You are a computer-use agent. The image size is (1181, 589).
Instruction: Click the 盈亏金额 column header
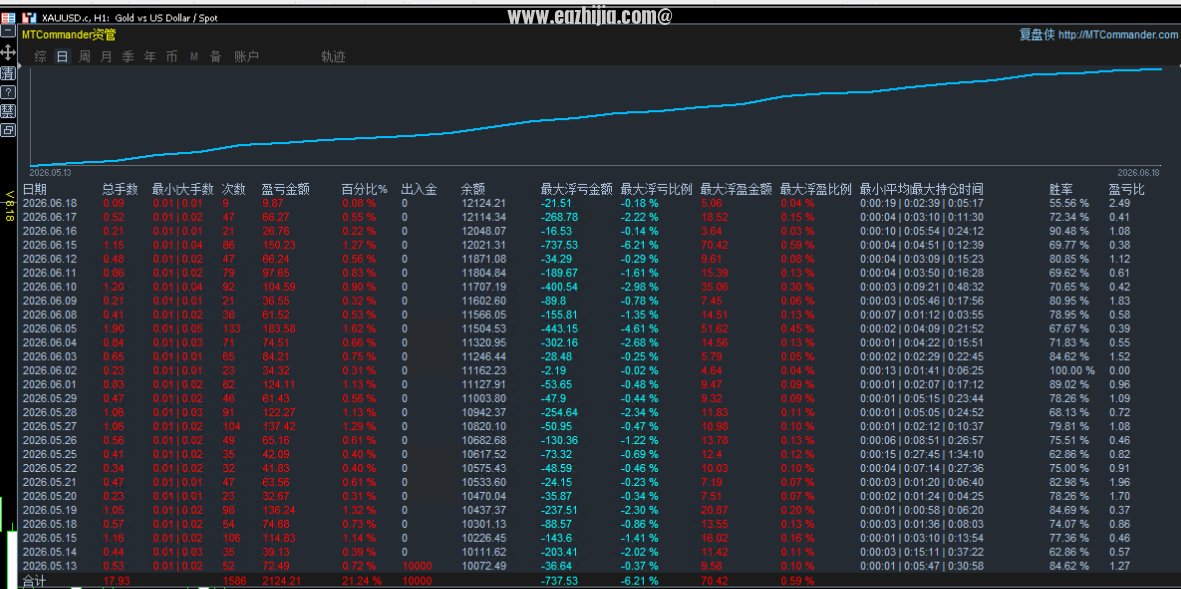[285, 189]
